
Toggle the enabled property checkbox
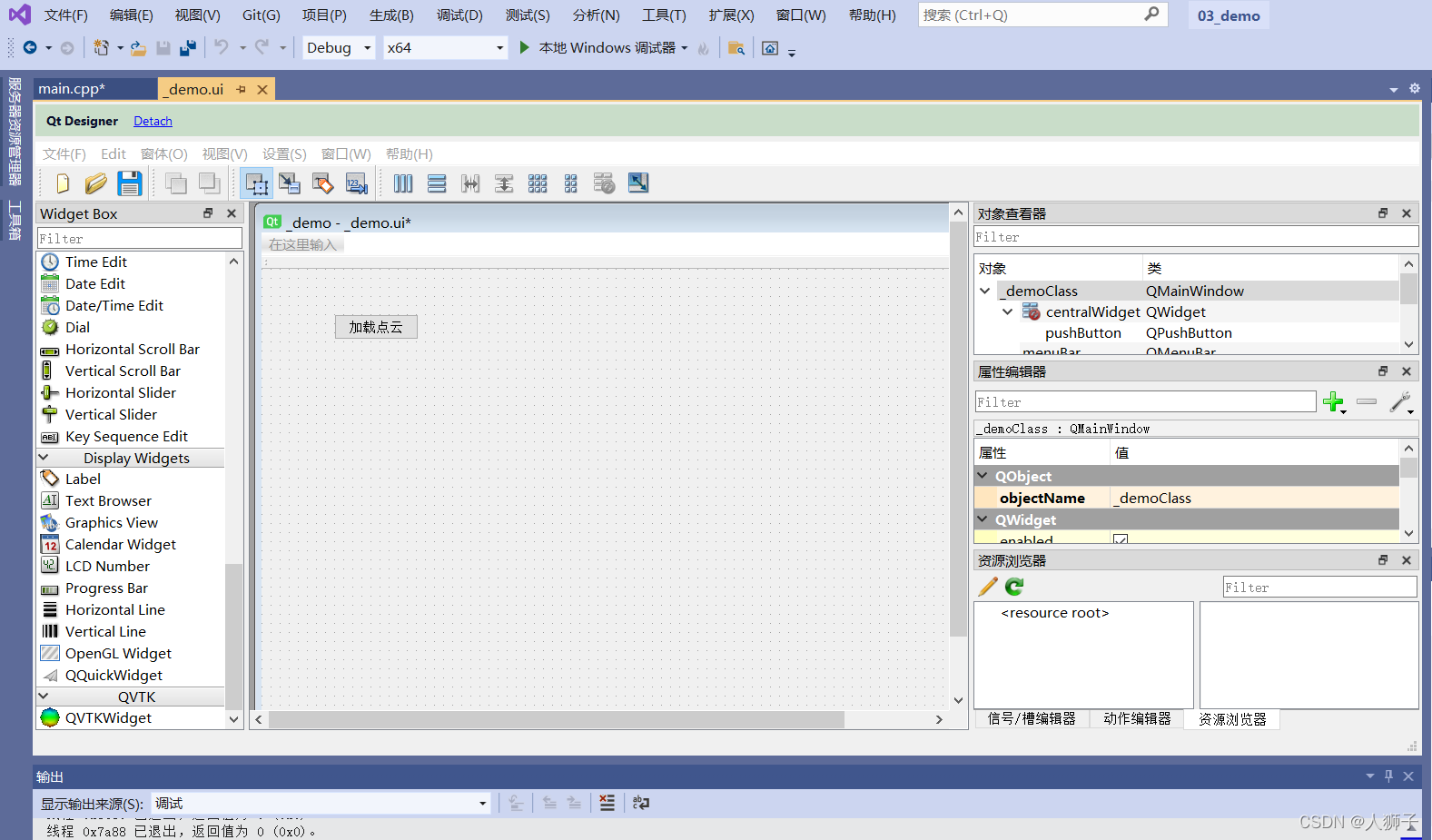1121,540
